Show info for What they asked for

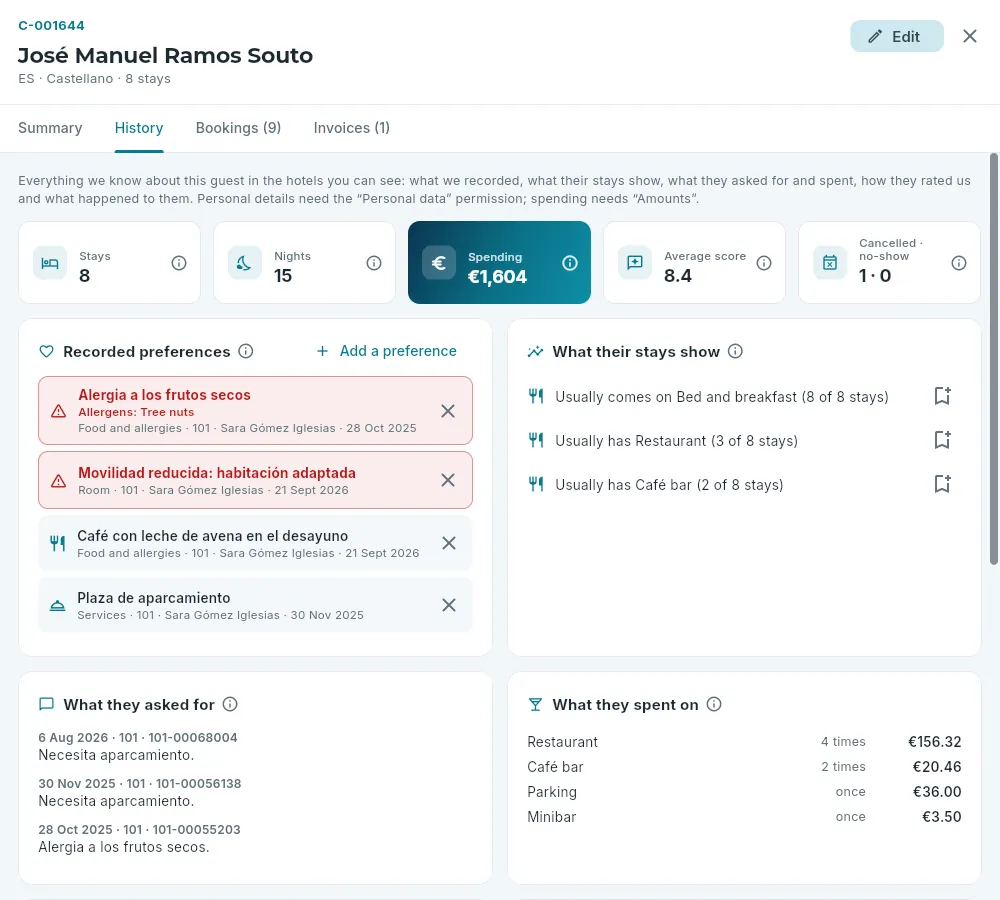click(x=230, y=704)
